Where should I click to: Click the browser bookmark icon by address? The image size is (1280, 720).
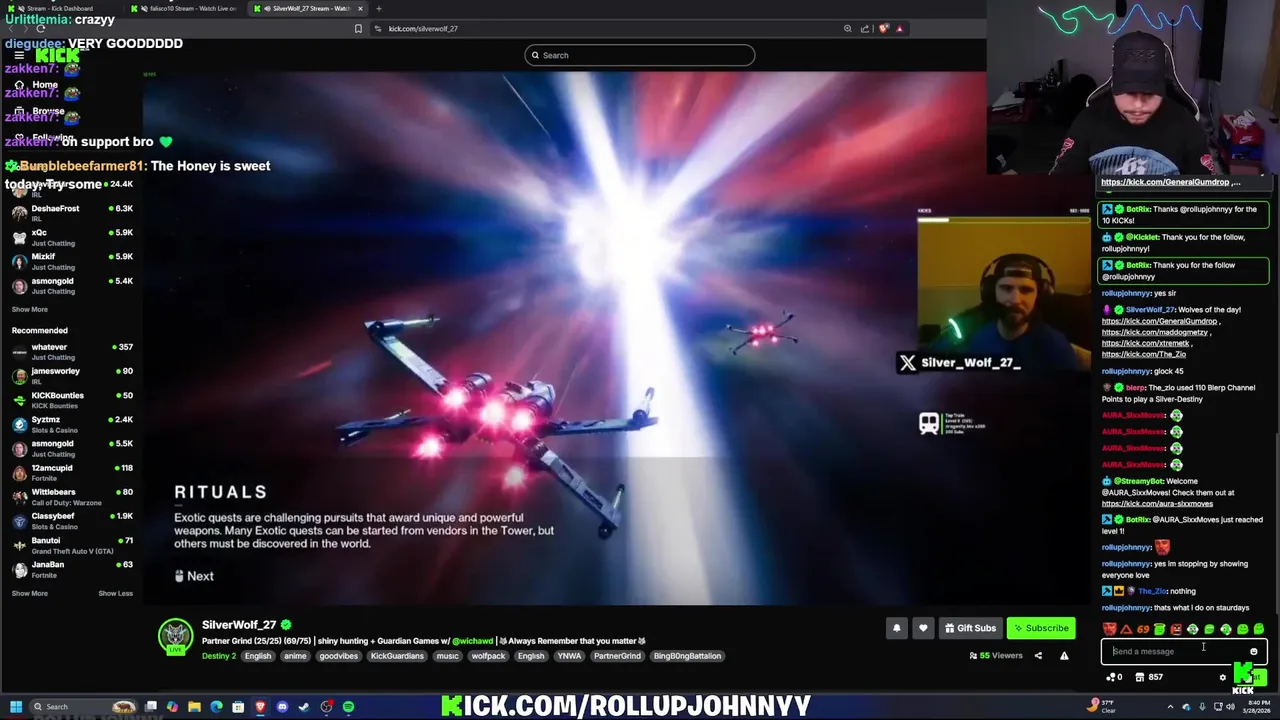pyautogui.click(x=358, y=29)
